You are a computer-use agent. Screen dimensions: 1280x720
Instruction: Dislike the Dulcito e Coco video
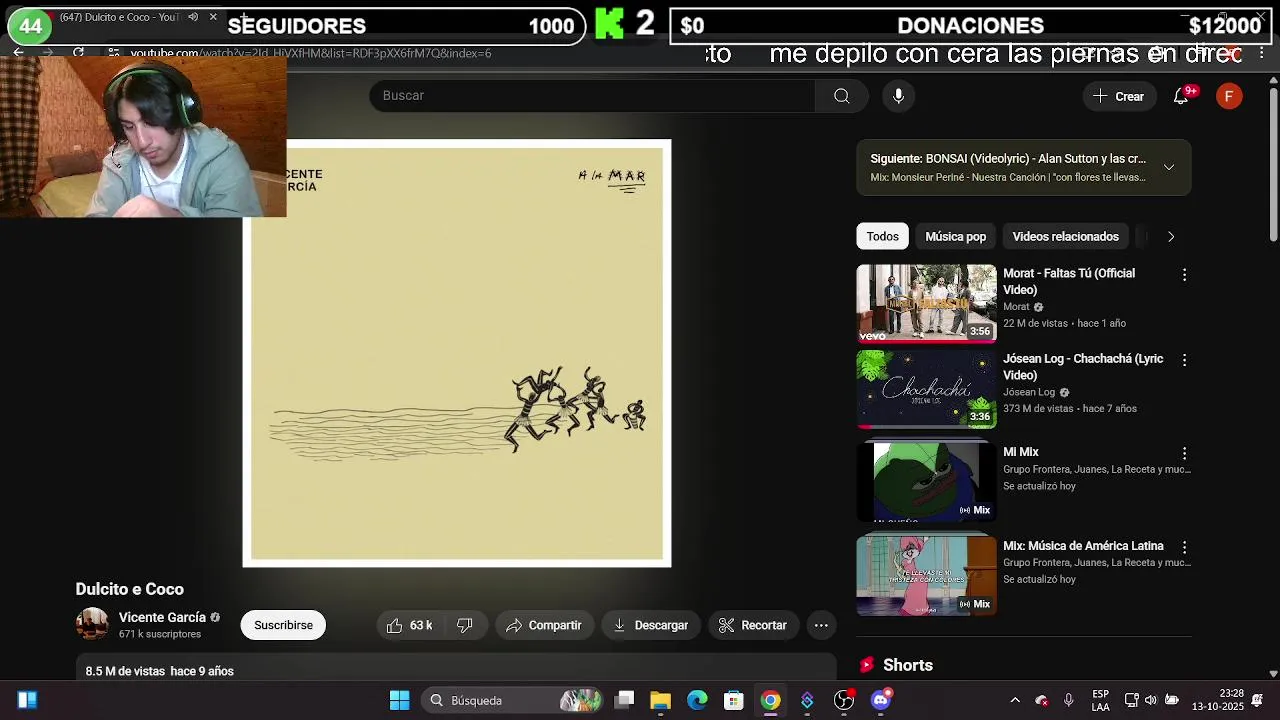(x=465, y=625)
